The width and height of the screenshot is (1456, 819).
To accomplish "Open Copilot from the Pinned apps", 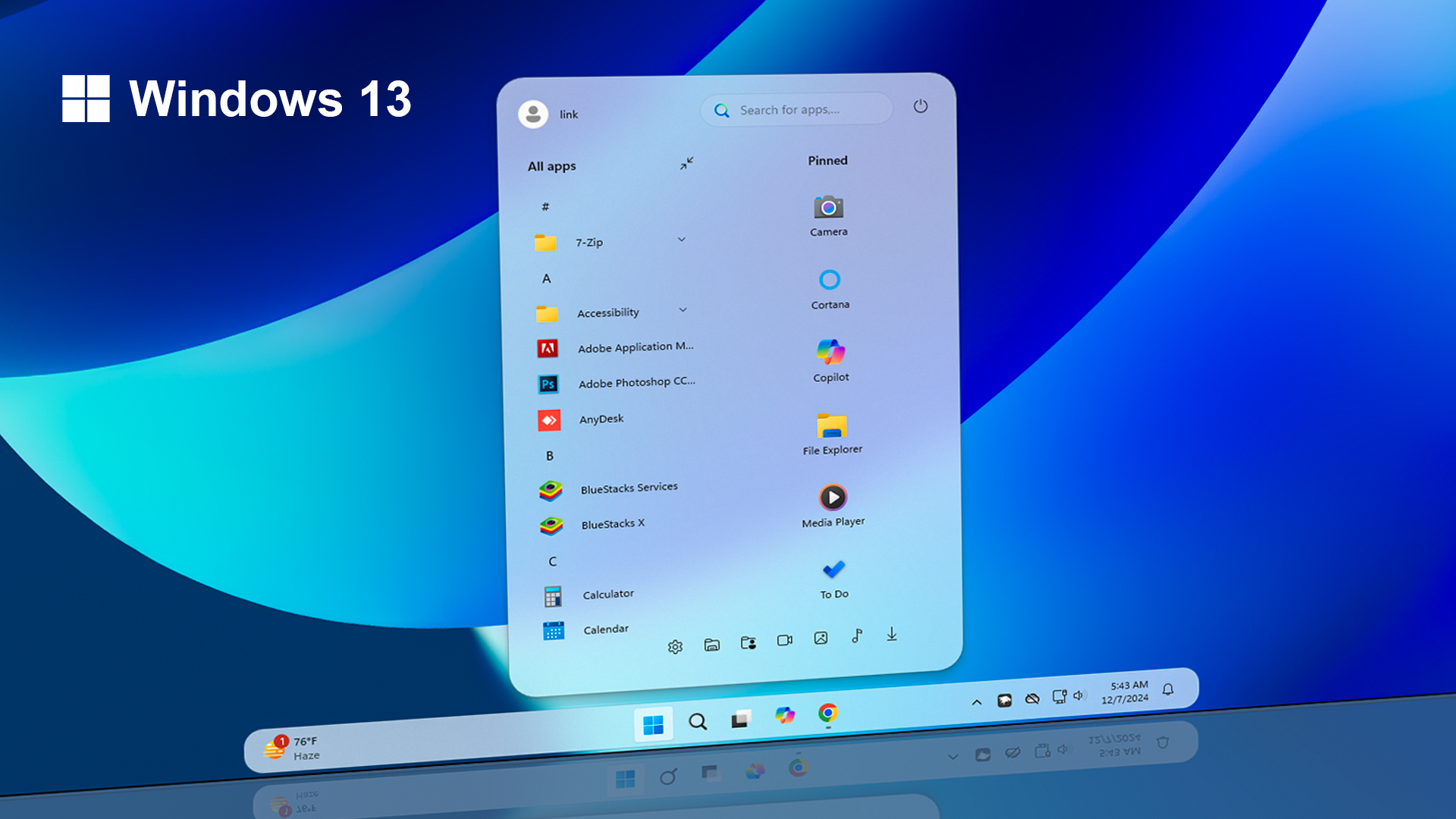I will 832,353.
